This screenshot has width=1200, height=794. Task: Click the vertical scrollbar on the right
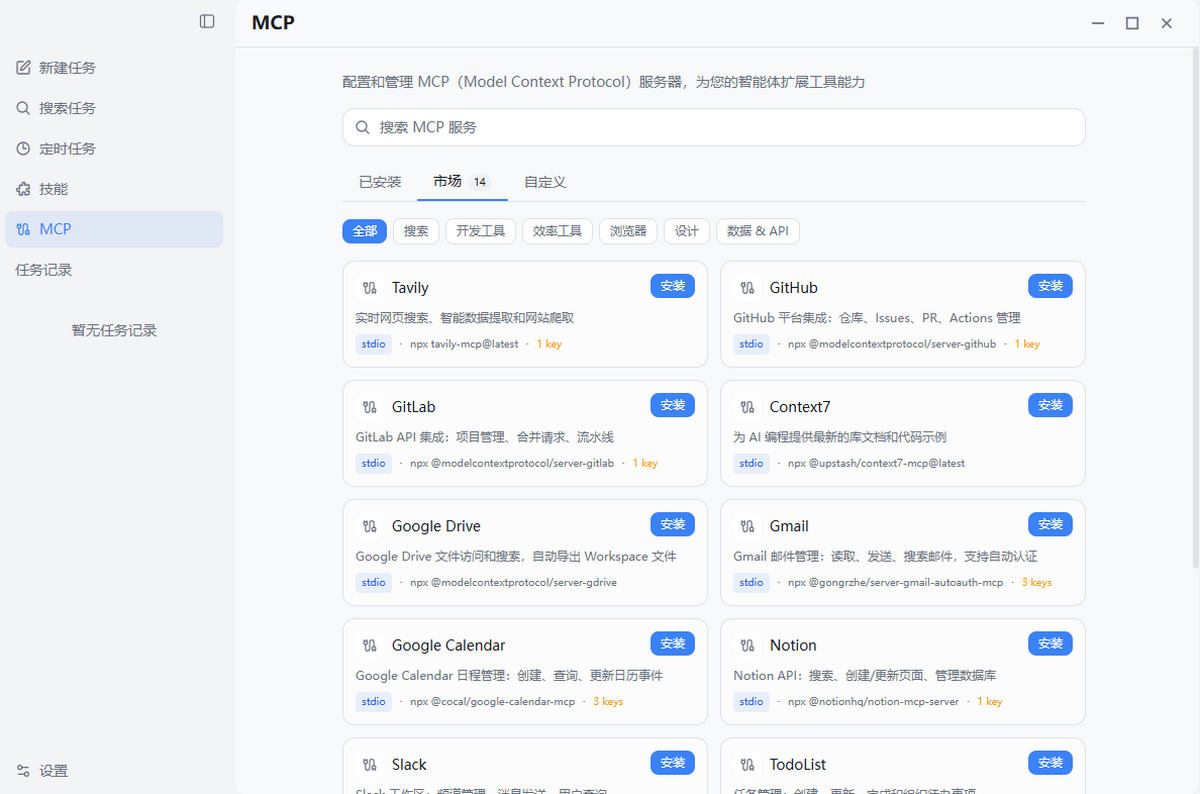click(x=1195, y=300)
